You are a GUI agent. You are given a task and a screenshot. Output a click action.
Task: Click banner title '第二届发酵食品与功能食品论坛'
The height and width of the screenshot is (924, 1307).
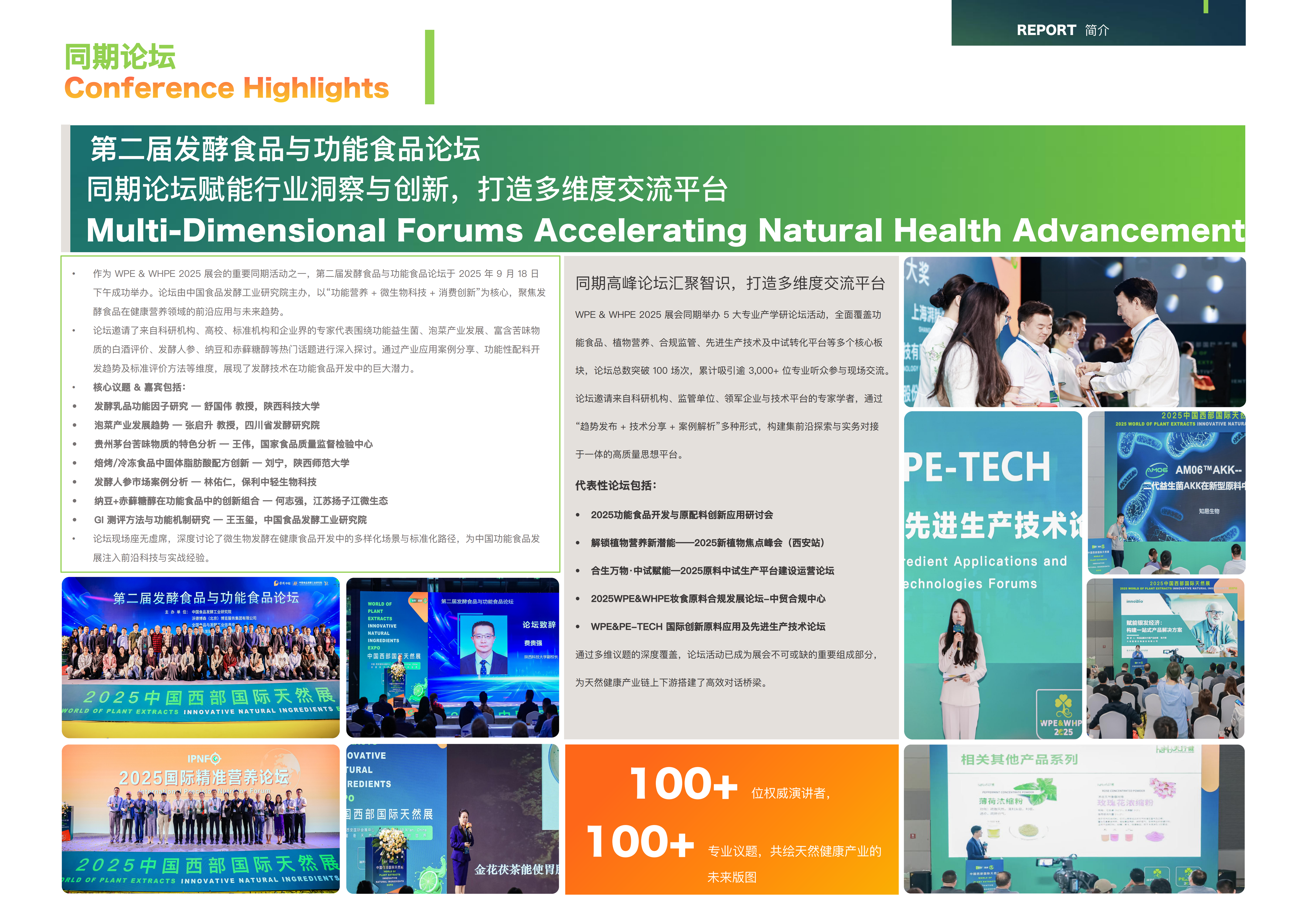tap(285, 149)
